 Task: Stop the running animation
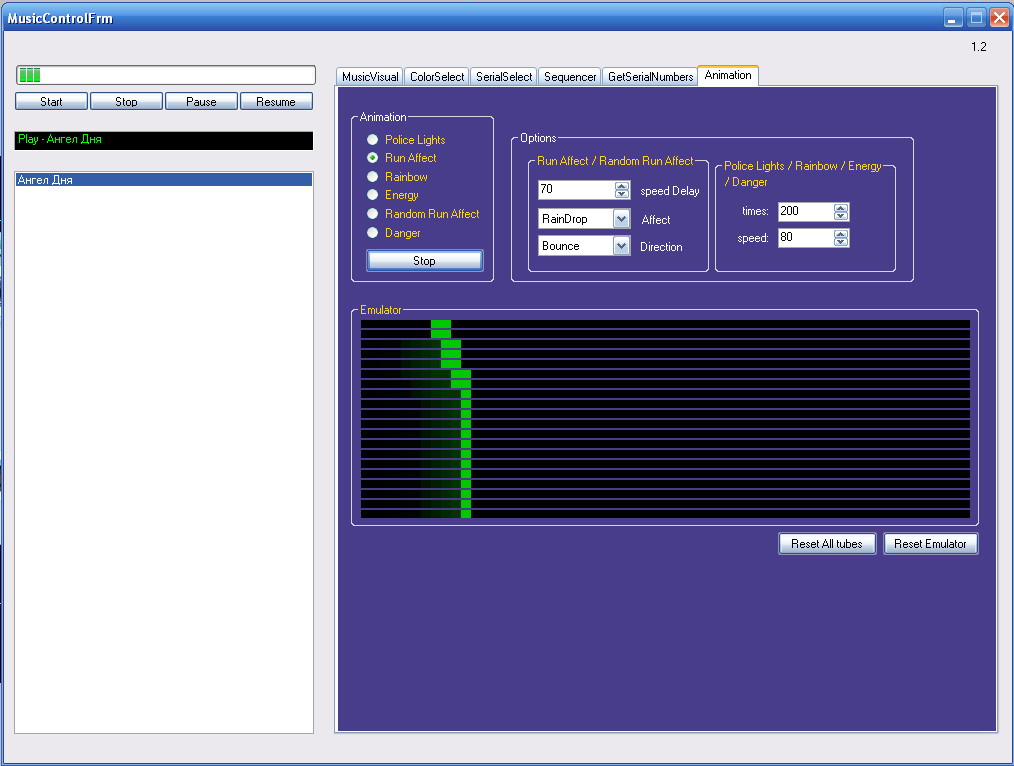[424, 261]
